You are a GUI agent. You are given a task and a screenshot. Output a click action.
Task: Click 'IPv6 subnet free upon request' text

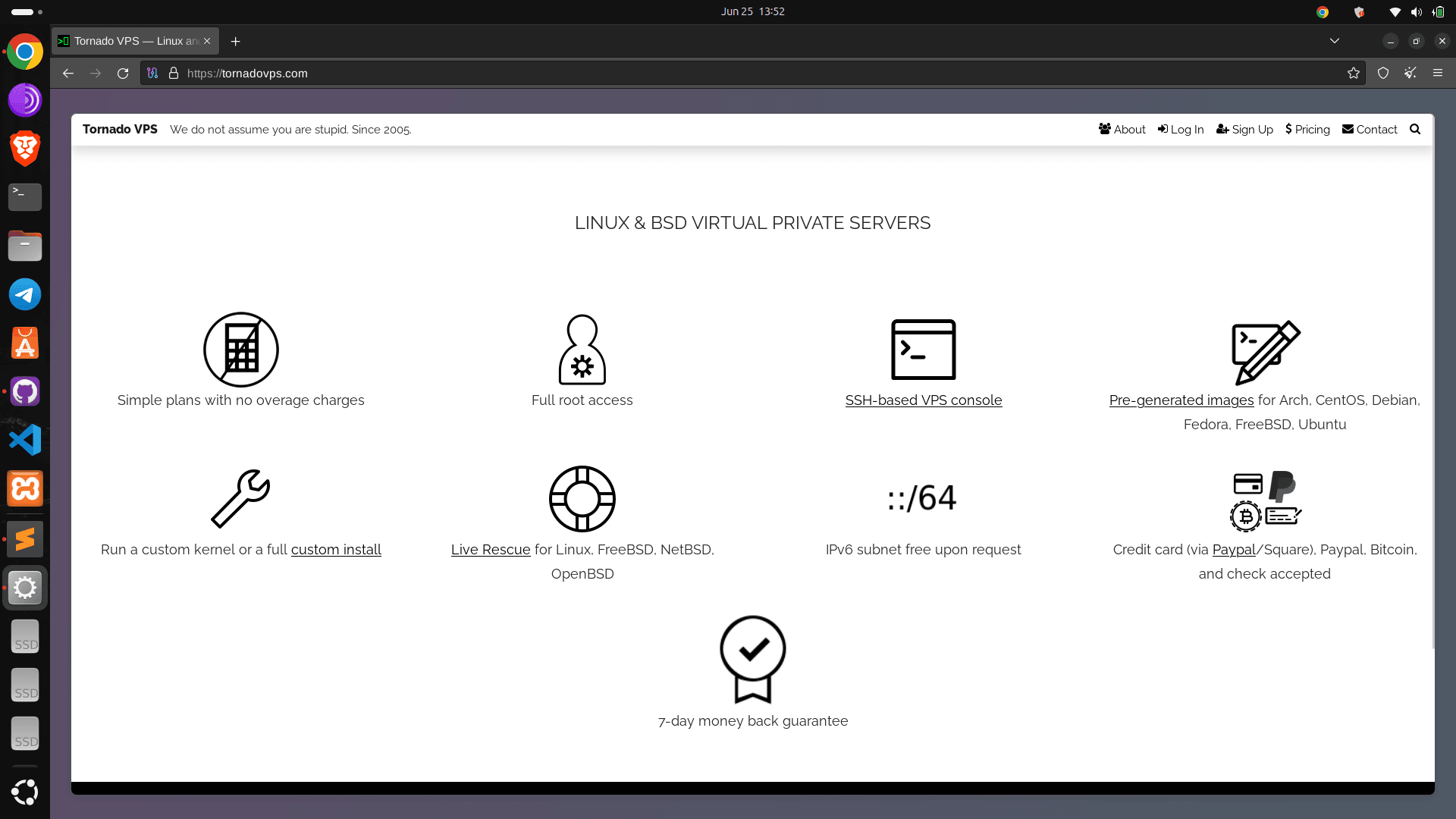pyautogui.click(x=923, y=549)
